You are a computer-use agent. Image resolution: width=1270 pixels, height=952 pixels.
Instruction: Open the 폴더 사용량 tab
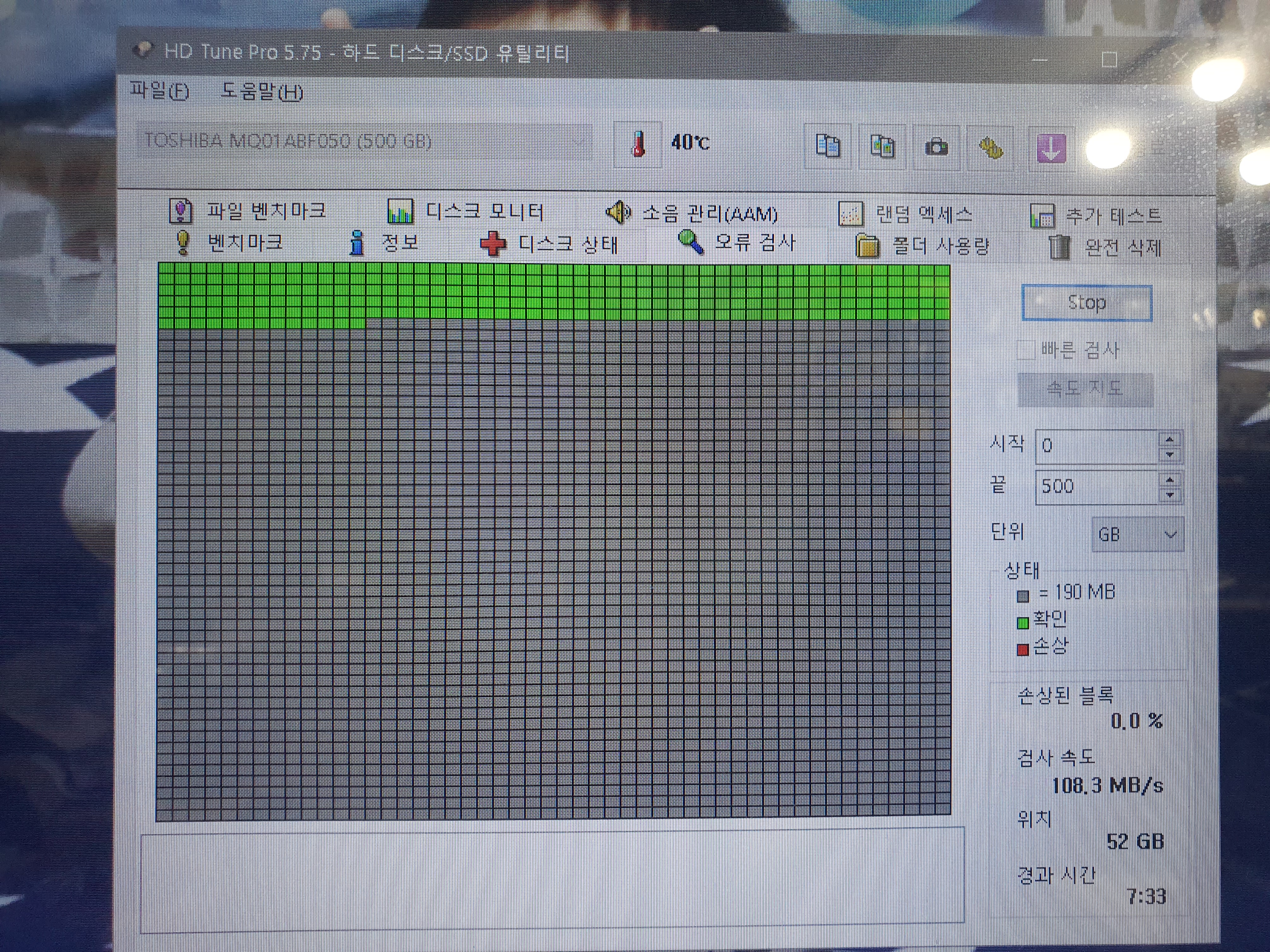(x=923, y=246)
